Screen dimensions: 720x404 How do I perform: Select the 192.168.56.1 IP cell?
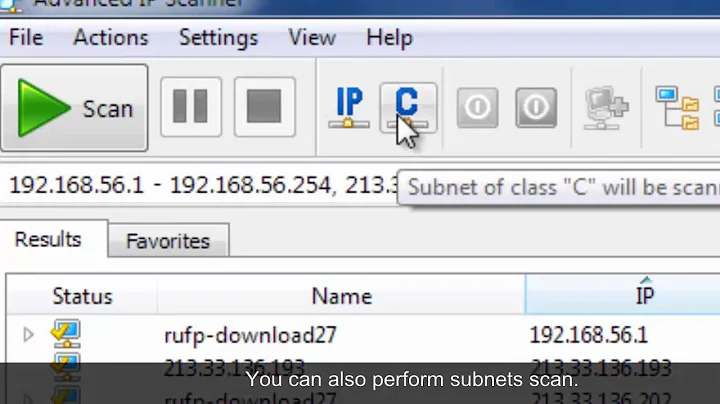click(x=589, y=335)
